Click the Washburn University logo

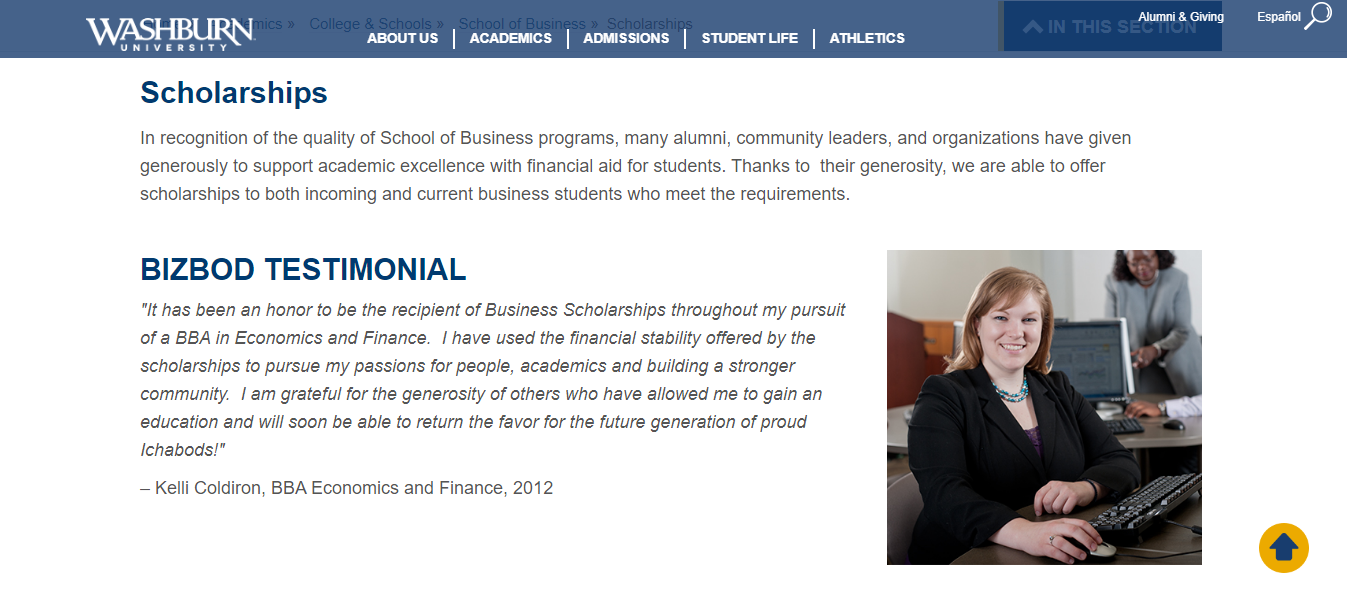(170, 33)
